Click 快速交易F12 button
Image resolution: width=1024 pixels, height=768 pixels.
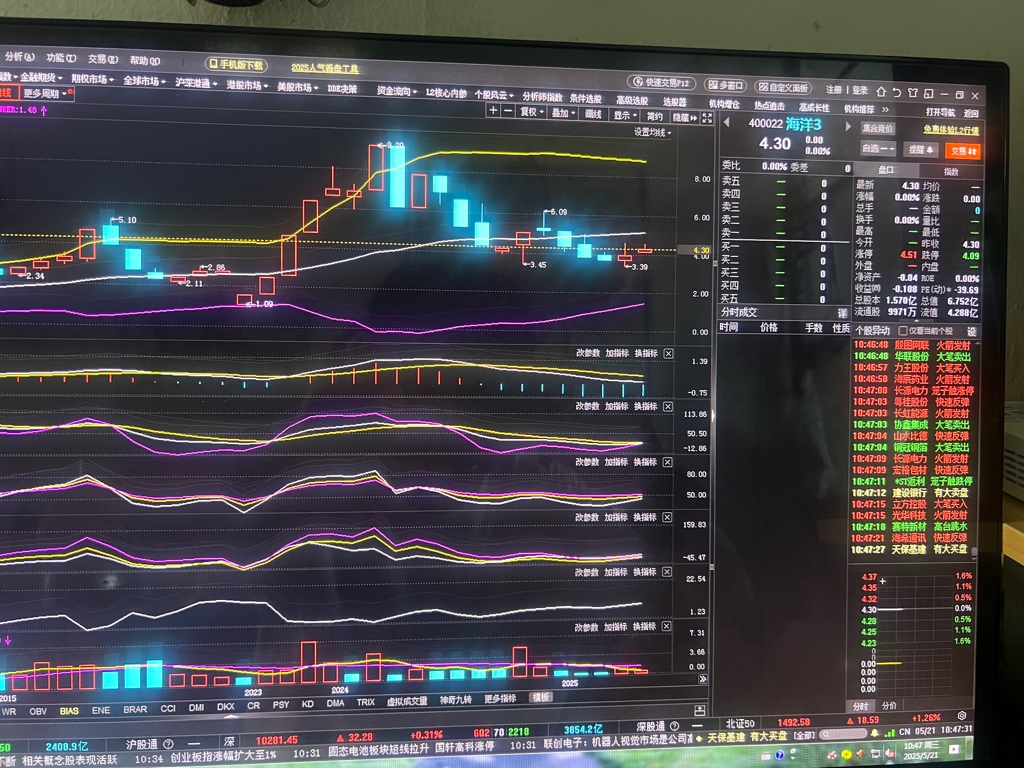(x=662, y=83)
